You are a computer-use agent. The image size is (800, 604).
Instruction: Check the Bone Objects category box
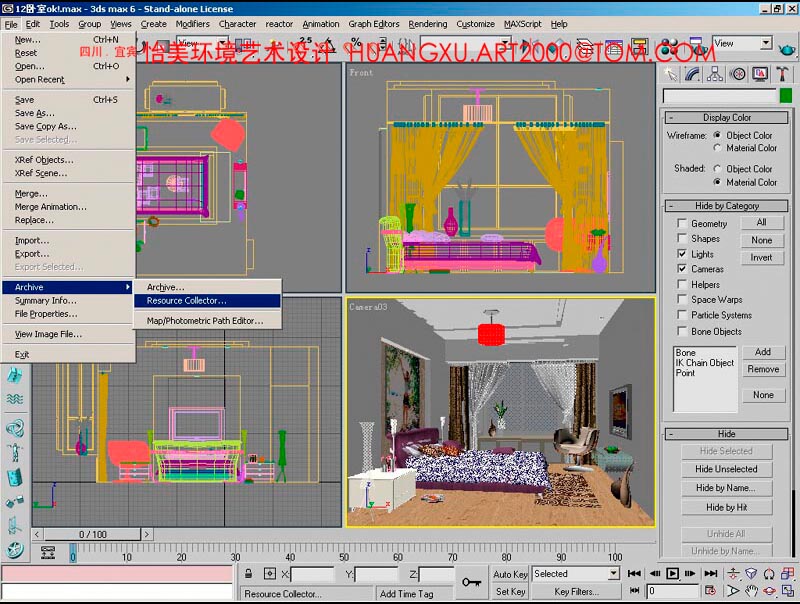point(682,331)
